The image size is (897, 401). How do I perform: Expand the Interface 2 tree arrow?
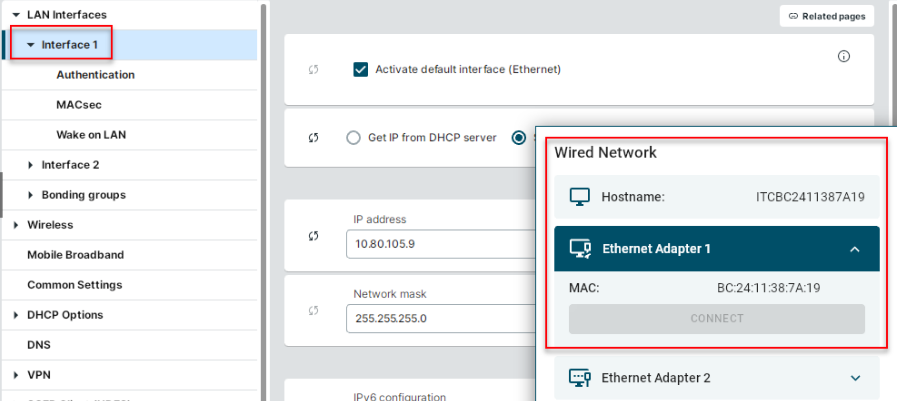click(x=31, y=165)
